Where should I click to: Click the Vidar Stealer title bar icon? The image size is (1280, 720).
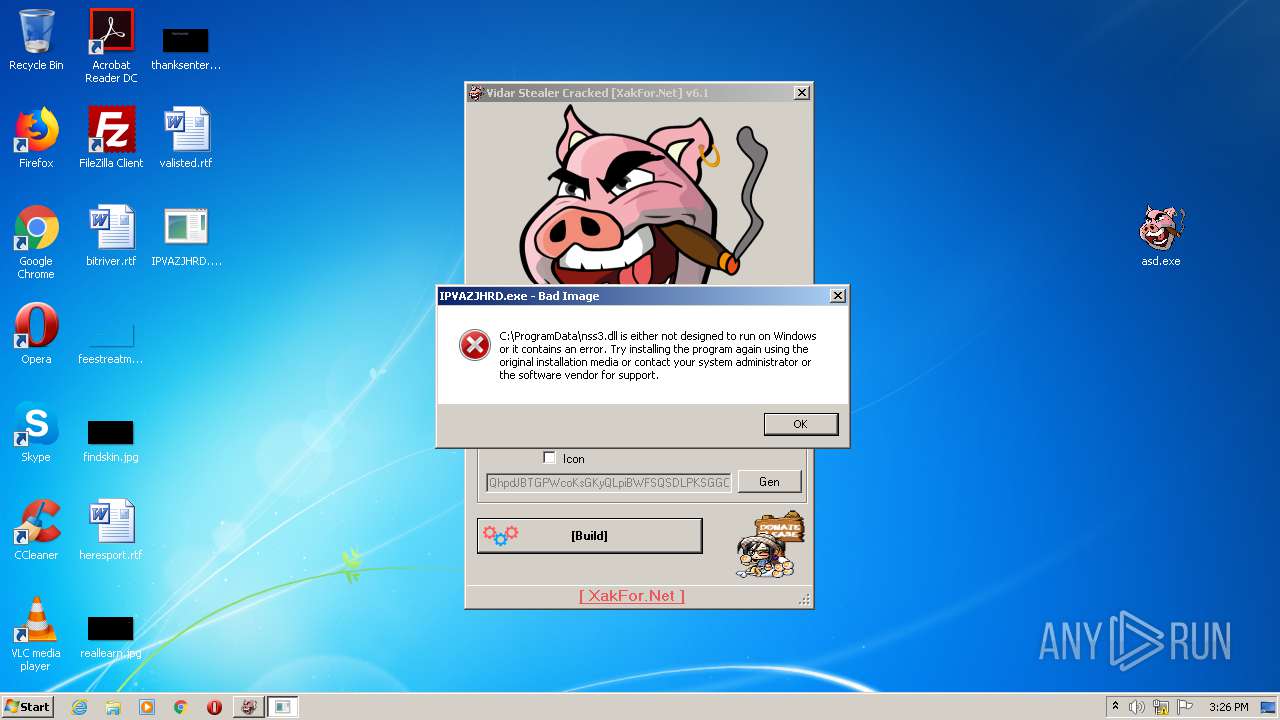pyautogui.click(x=476, y=93)
